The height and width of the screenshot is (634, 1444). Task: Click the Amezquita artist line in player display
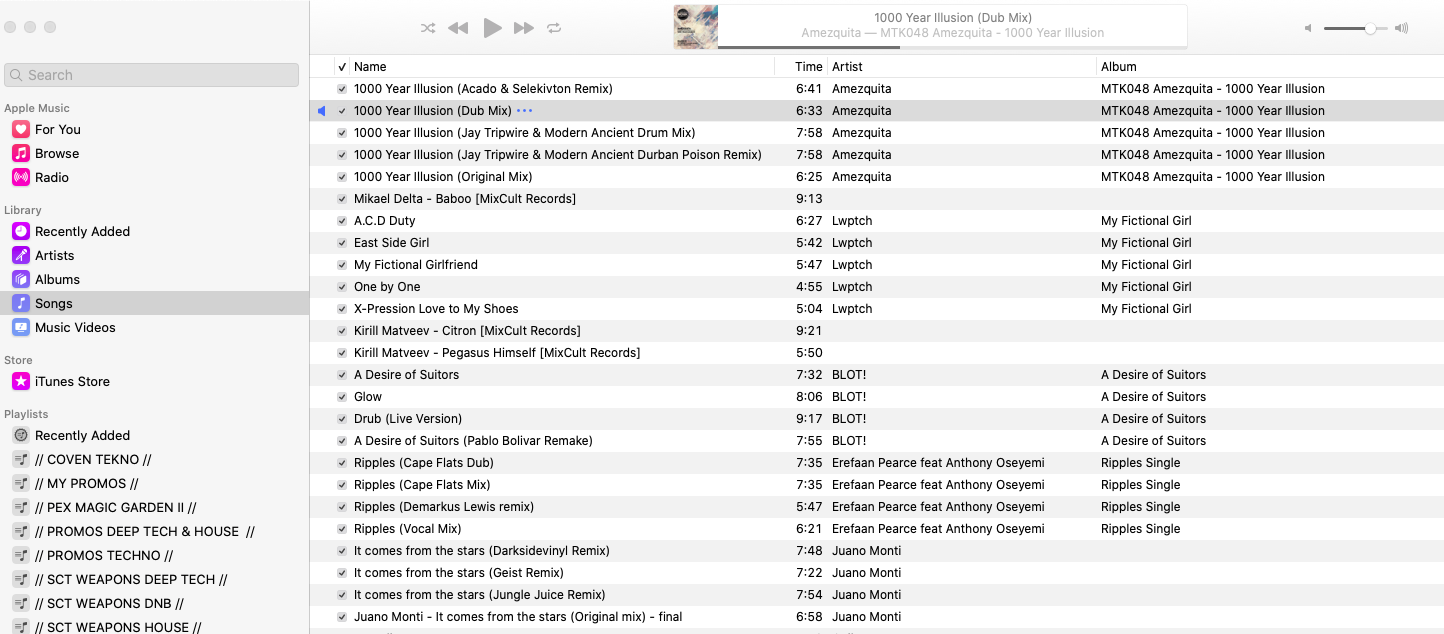point(952,33)
